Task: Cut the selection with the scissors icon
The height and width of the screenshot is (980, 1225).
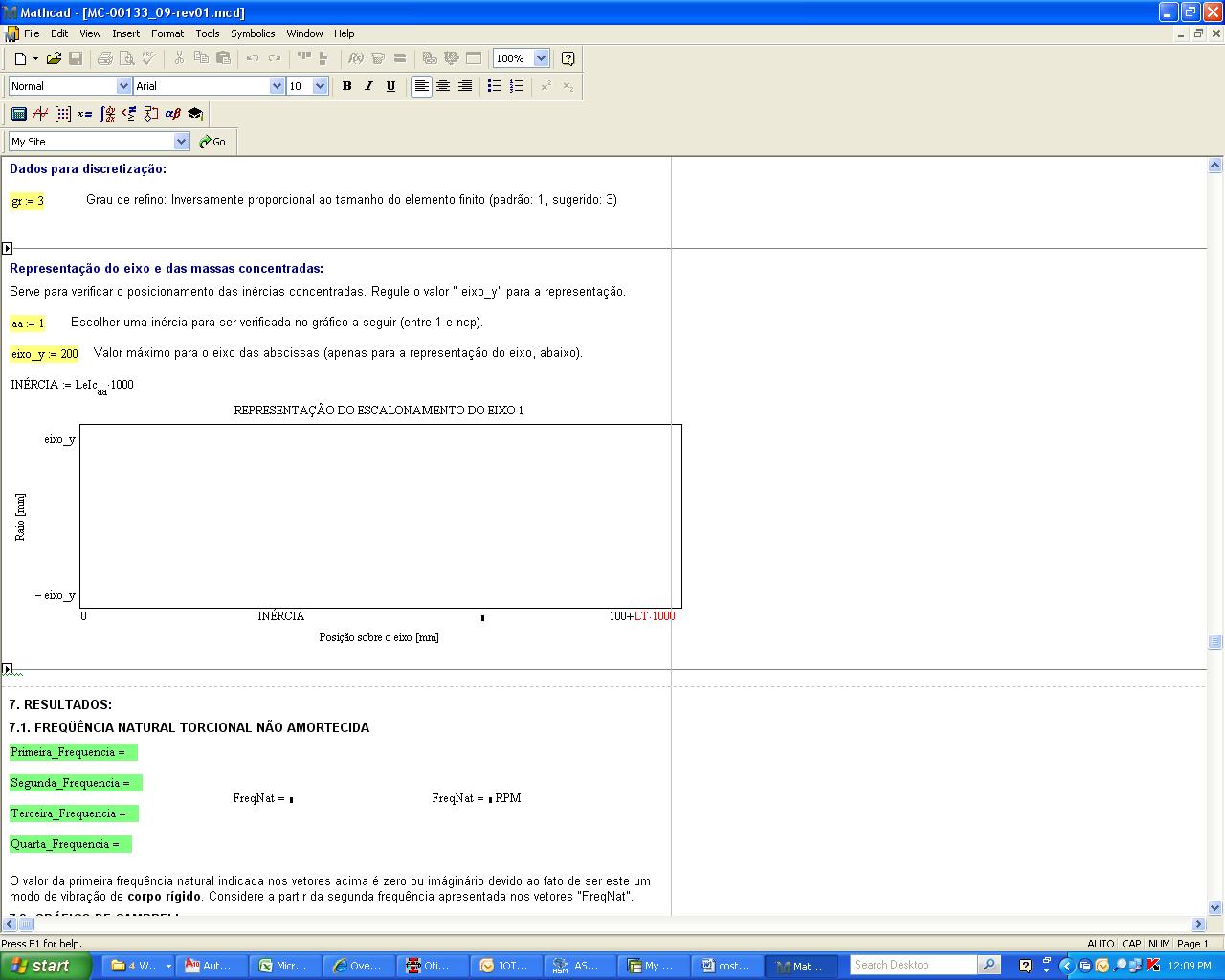Action: (178, 58)
